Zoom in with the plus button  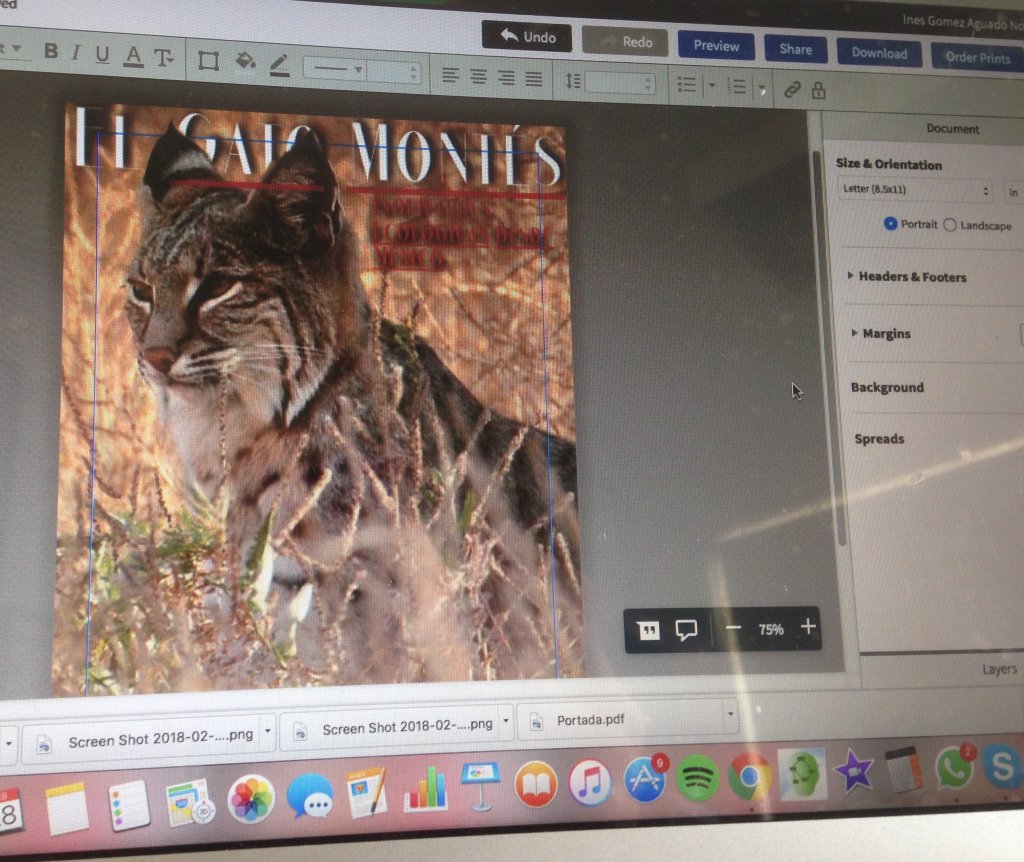[x=808, y=628]
